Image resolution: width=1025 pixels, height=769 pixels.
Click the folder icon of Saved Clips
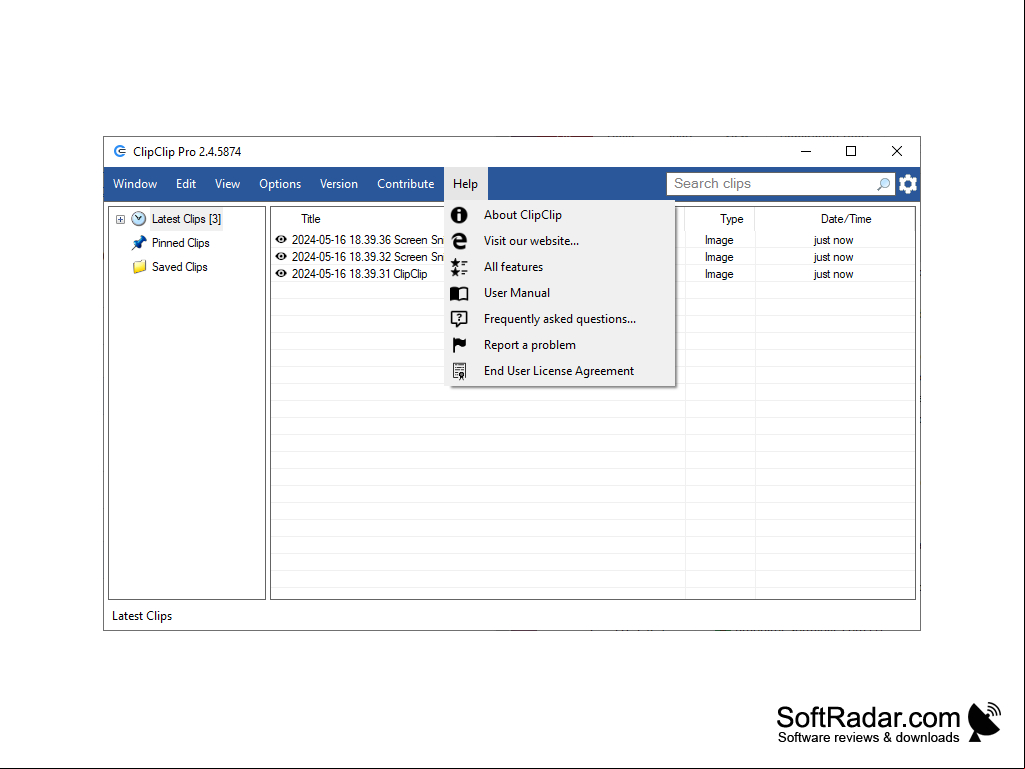[139, 267]
